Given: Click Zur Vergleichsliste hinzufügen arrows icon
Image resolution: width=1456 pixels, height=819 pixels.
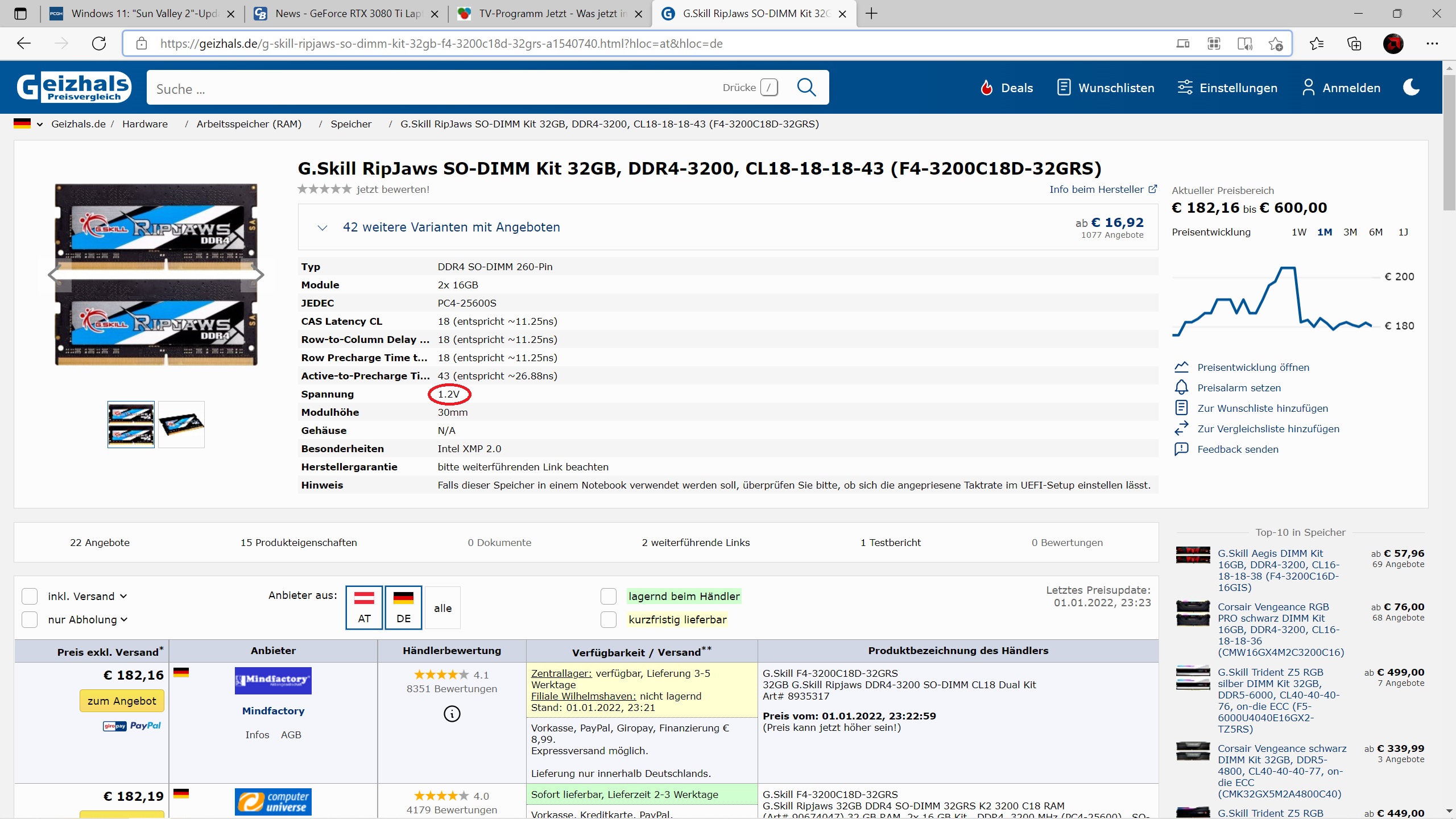Looking at the screenshot, I should point(1181,428).
